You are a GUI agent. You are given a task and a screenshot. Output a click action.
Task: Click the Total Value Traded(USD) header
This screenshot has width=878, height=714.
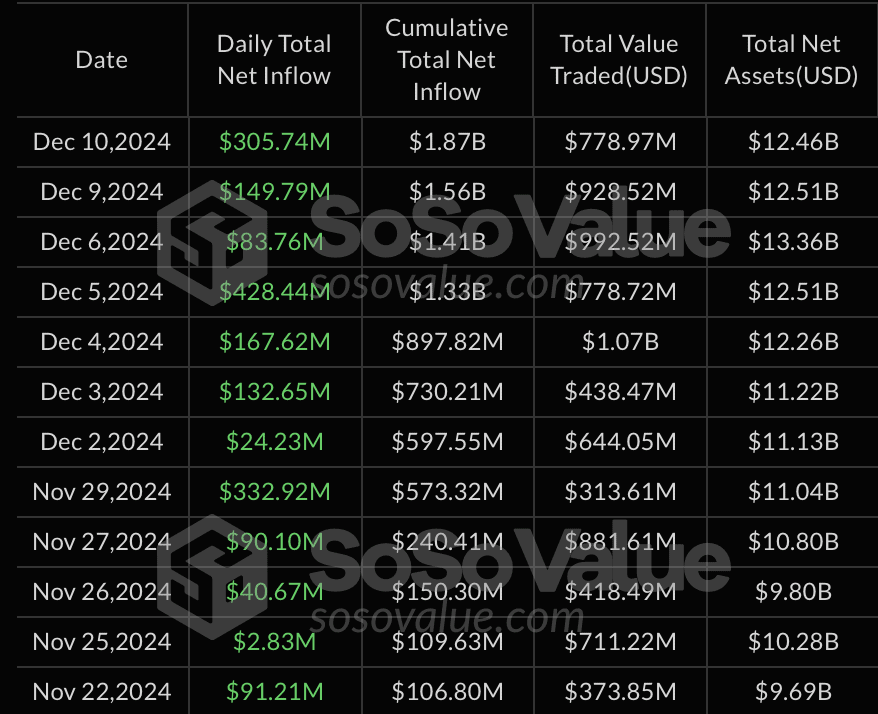click(x=619, y=60)
